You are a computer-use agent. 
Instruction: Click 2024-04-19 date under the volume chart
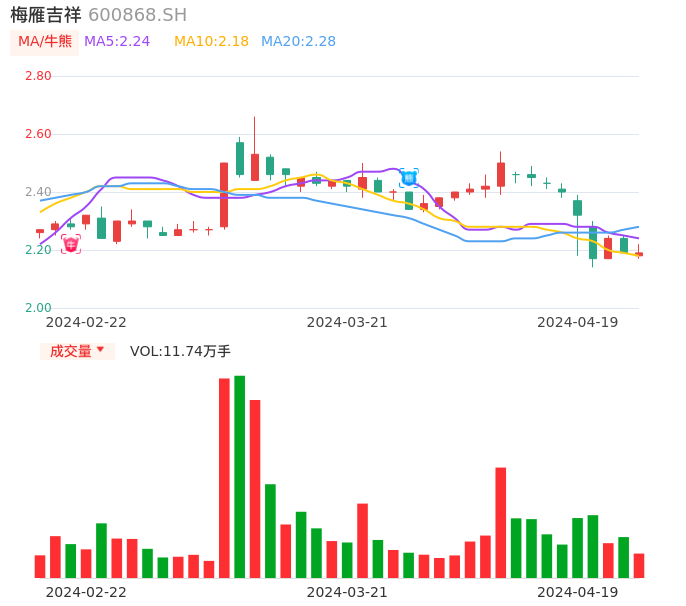(x=578, y=592)
